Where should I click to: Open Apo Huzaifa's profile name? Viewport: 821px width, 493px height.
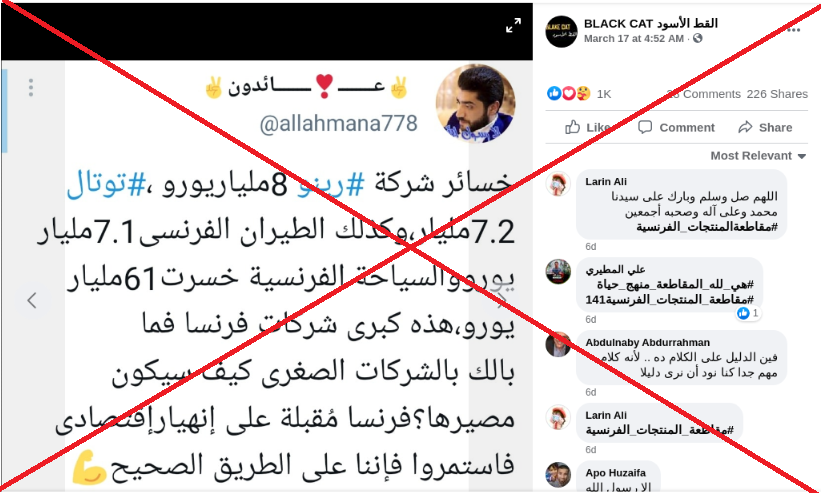pyautogui.click(x=615, y=473)
